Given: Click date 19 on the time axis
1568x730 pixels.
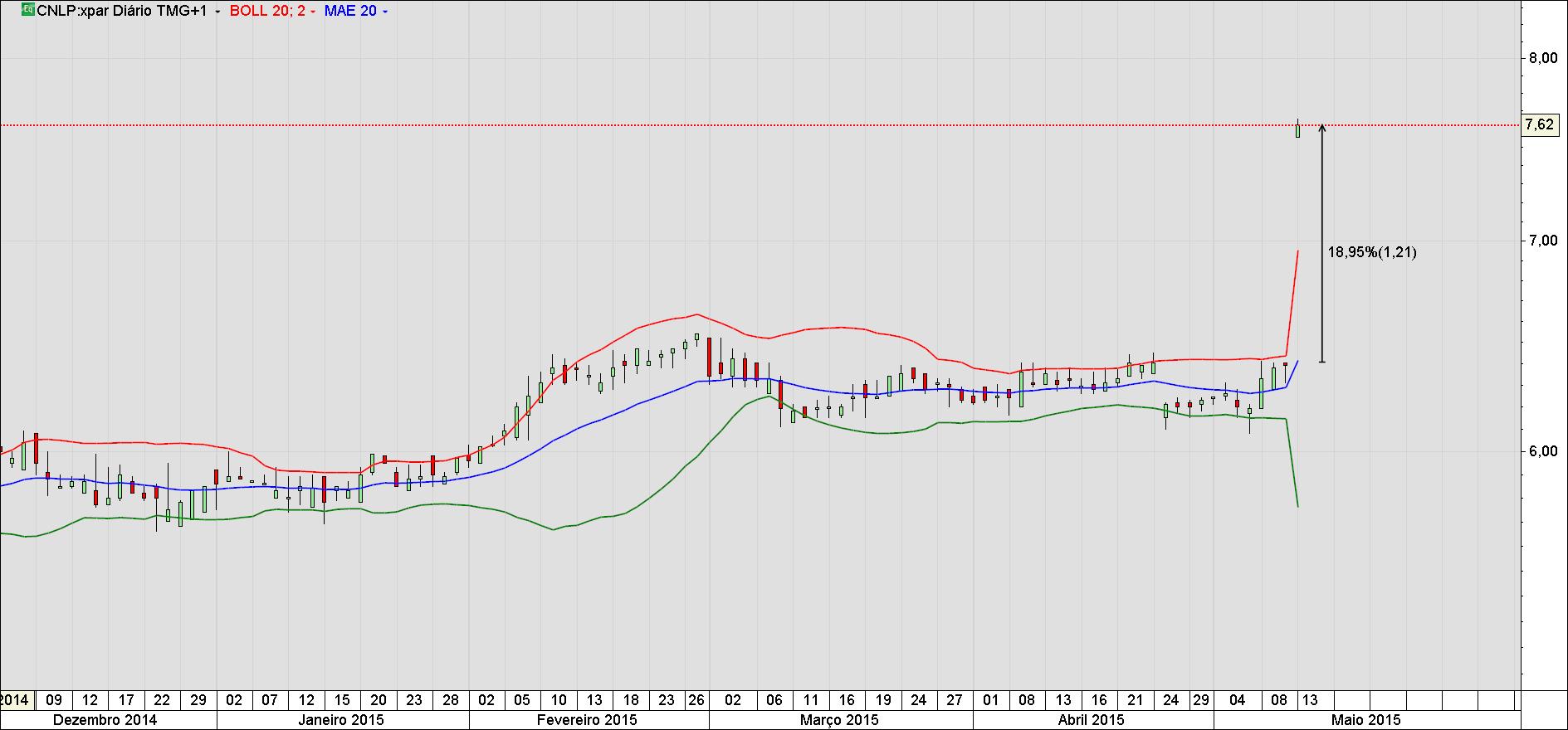Looking at the screenshot, I should (883, 700).
